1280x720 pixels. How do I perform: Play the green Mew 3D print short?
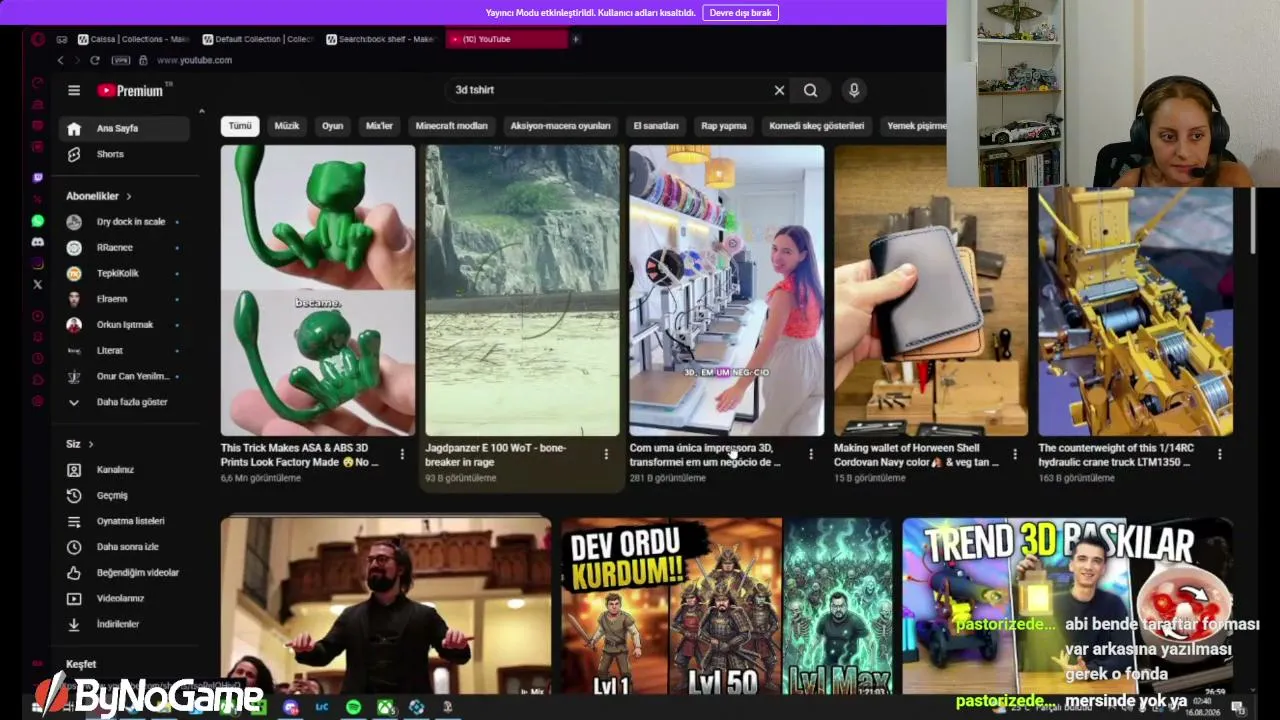(x=318, y=290)
